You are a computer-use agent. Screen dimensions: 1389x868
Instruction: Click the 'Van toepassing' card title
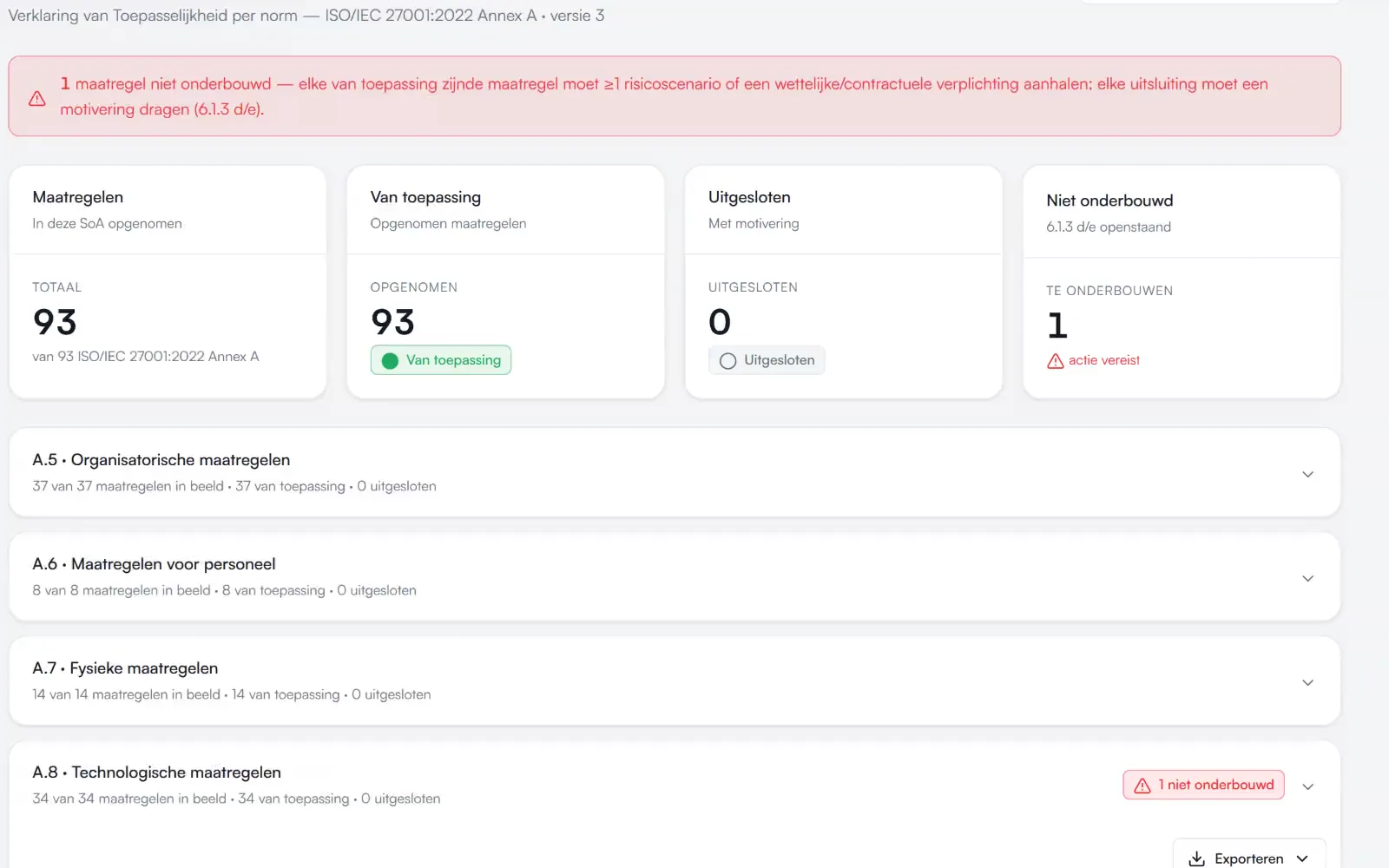[x=425, y=197]
